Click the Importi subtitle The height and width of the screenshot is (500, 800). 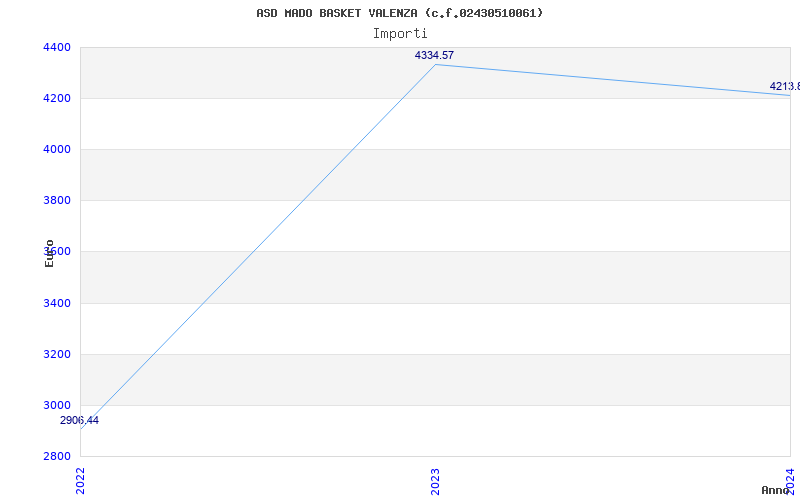pos(399,34)
